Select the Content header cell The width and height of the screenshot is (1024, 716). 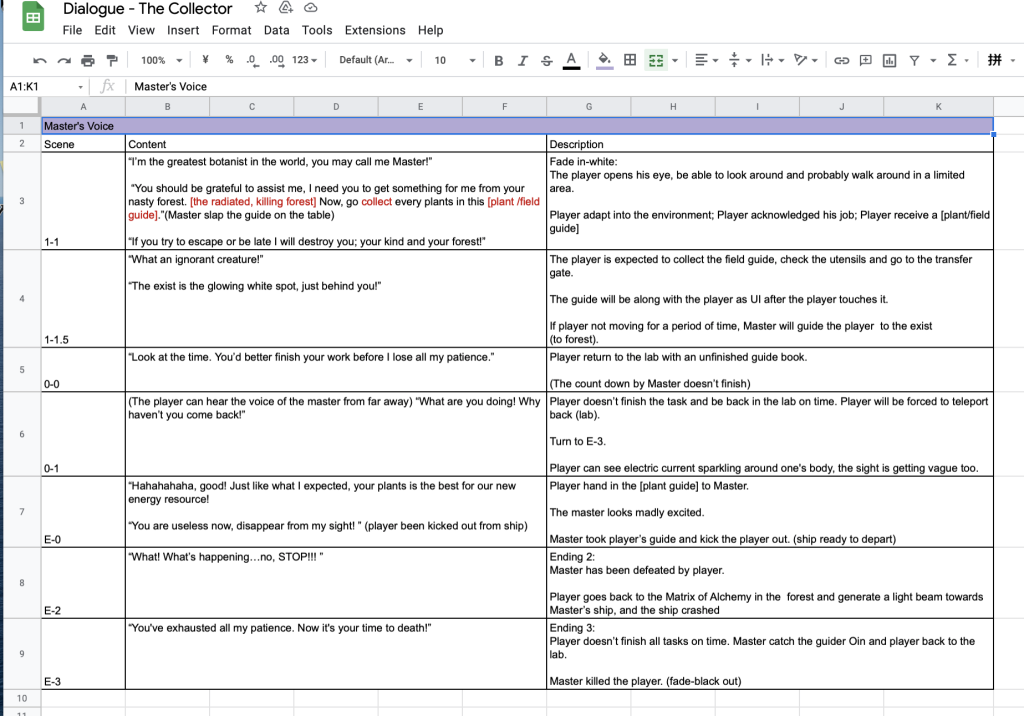336,144
